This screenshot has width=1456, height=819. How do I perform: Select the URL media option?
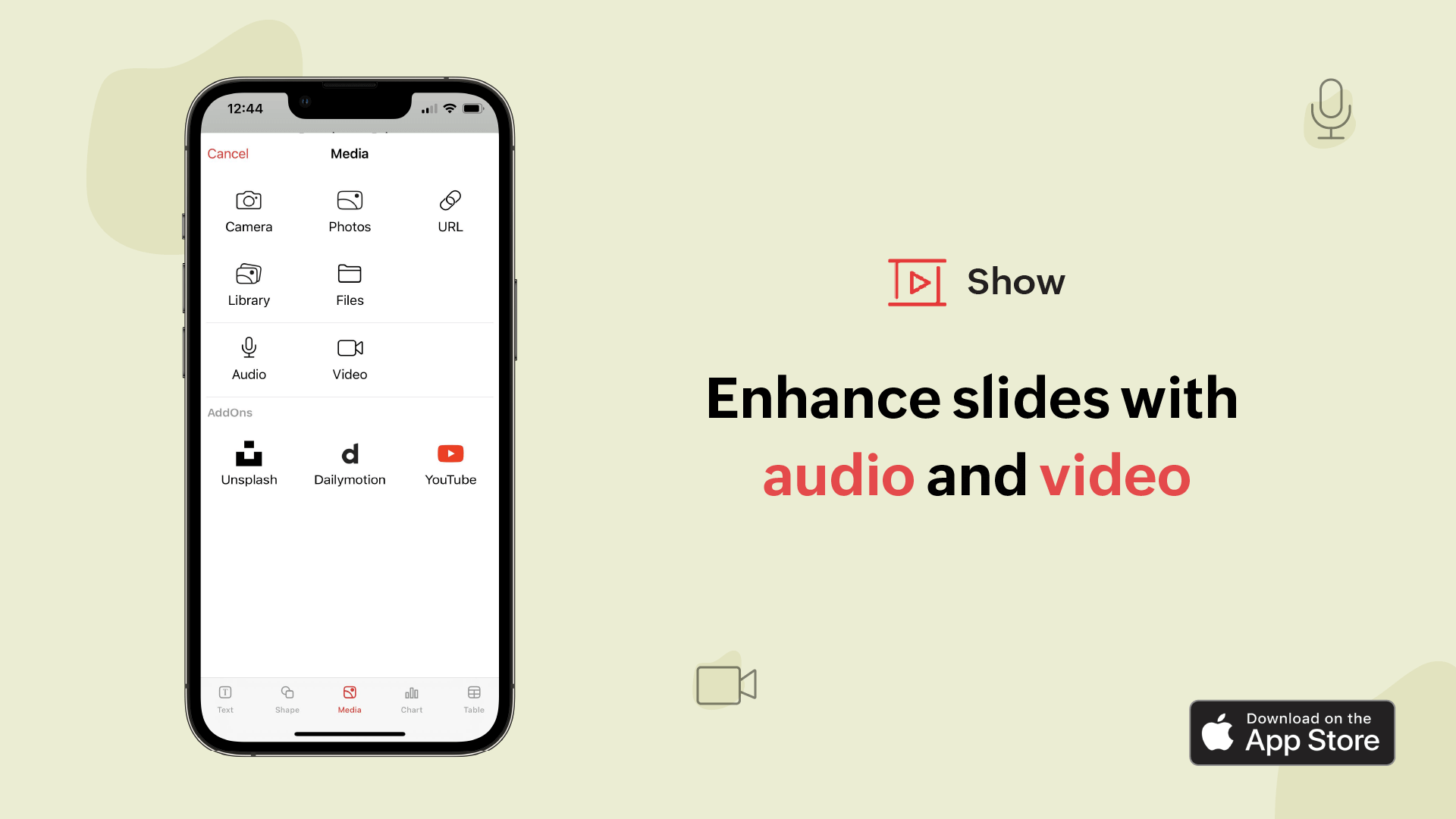point(449,210)
